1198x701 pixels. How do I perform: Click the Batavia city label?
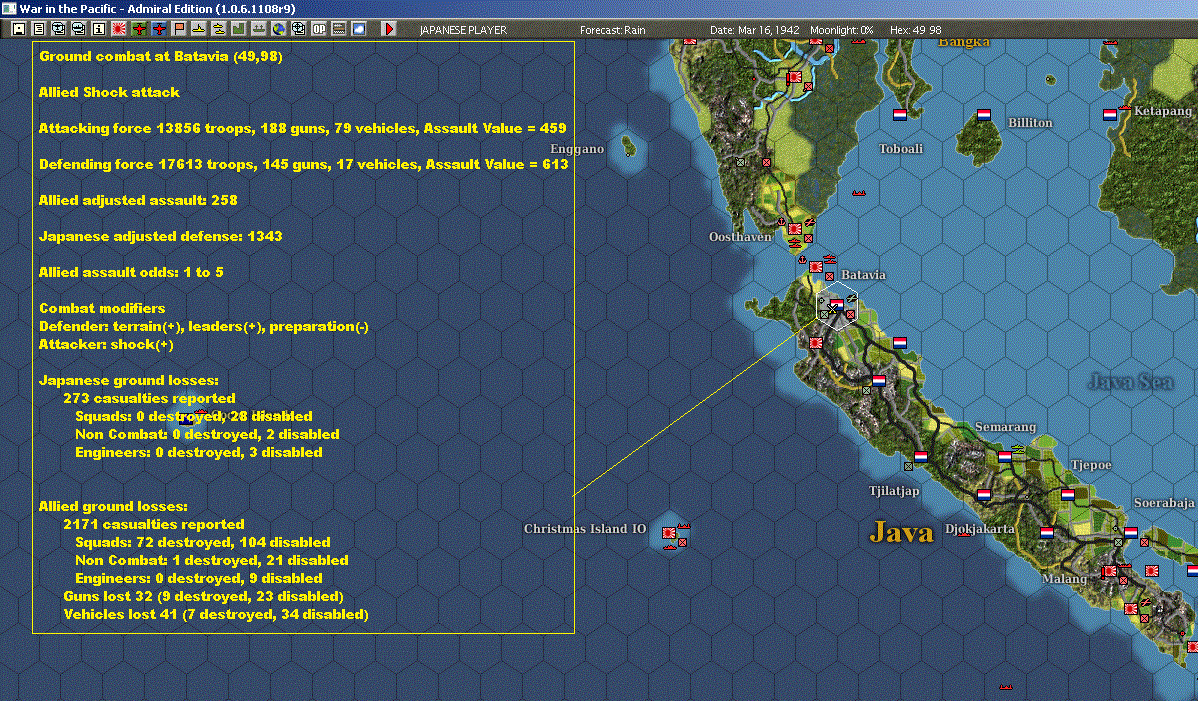(863, 275)
